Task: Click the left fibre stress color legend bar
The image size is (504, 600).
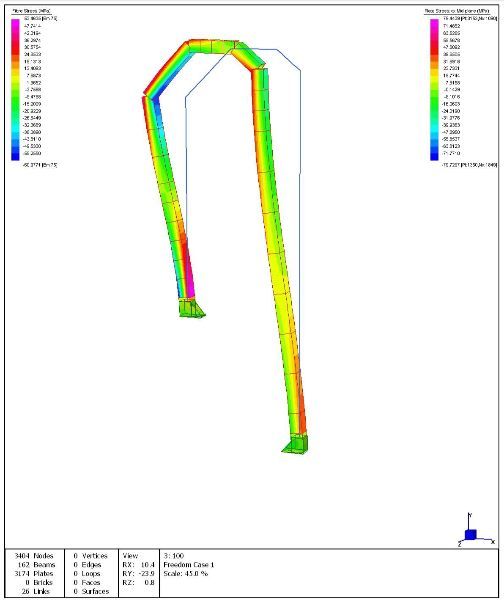Action: 15,89
